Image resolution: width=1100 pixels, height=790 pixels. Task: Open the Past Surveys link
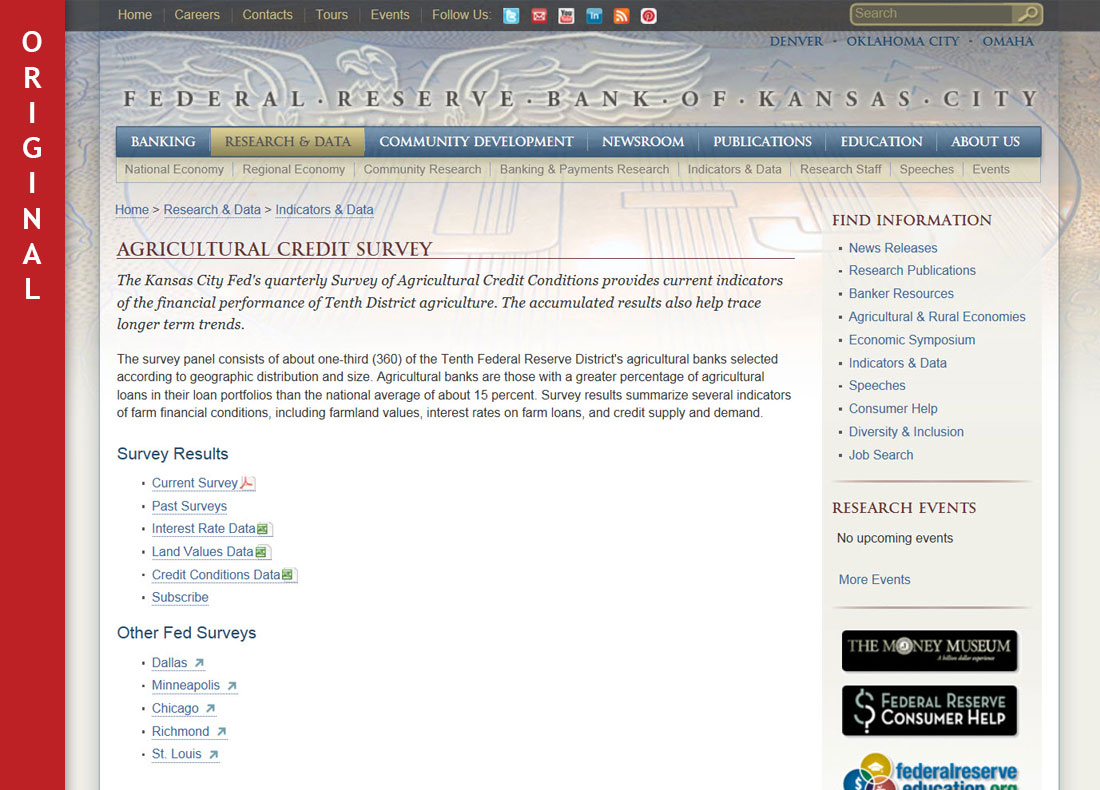point(189,506)
